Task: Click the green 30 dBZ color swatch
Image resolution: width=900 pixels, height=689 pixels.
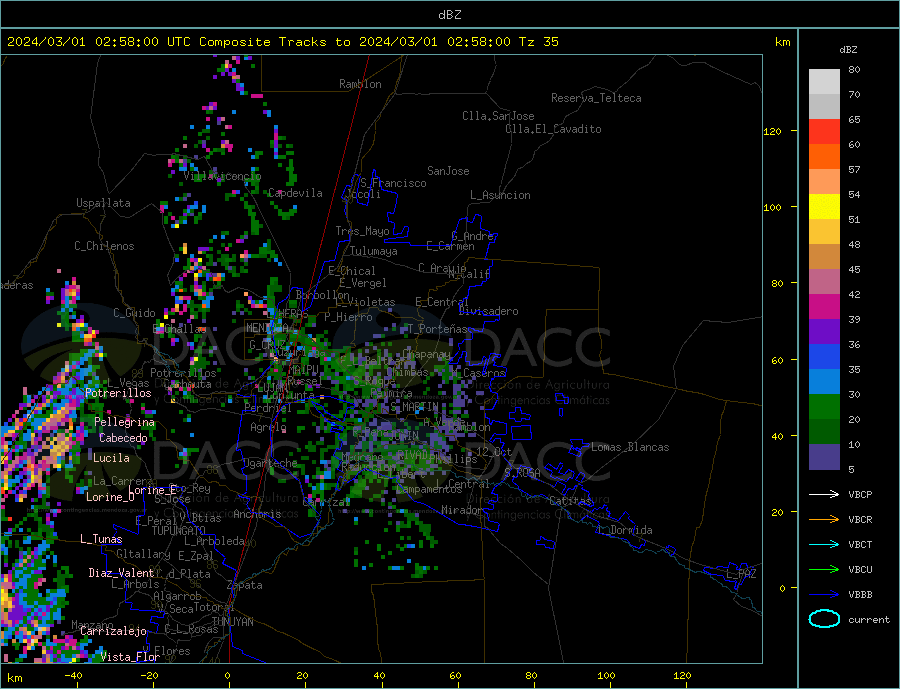Action: (x=824, y=407)
